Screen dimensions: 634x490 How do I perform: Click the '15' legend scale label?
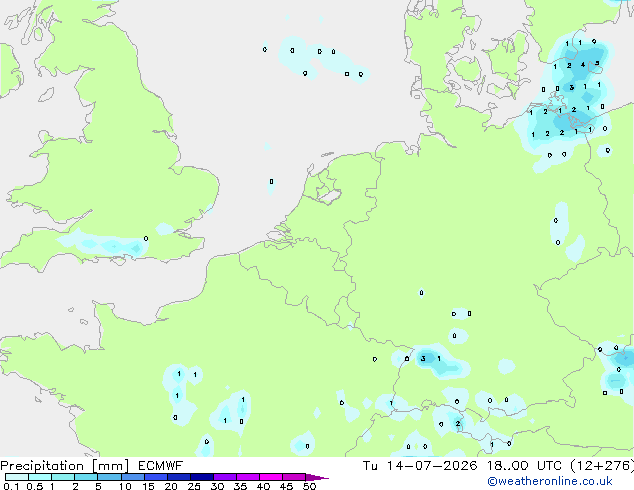pos(148,486)
